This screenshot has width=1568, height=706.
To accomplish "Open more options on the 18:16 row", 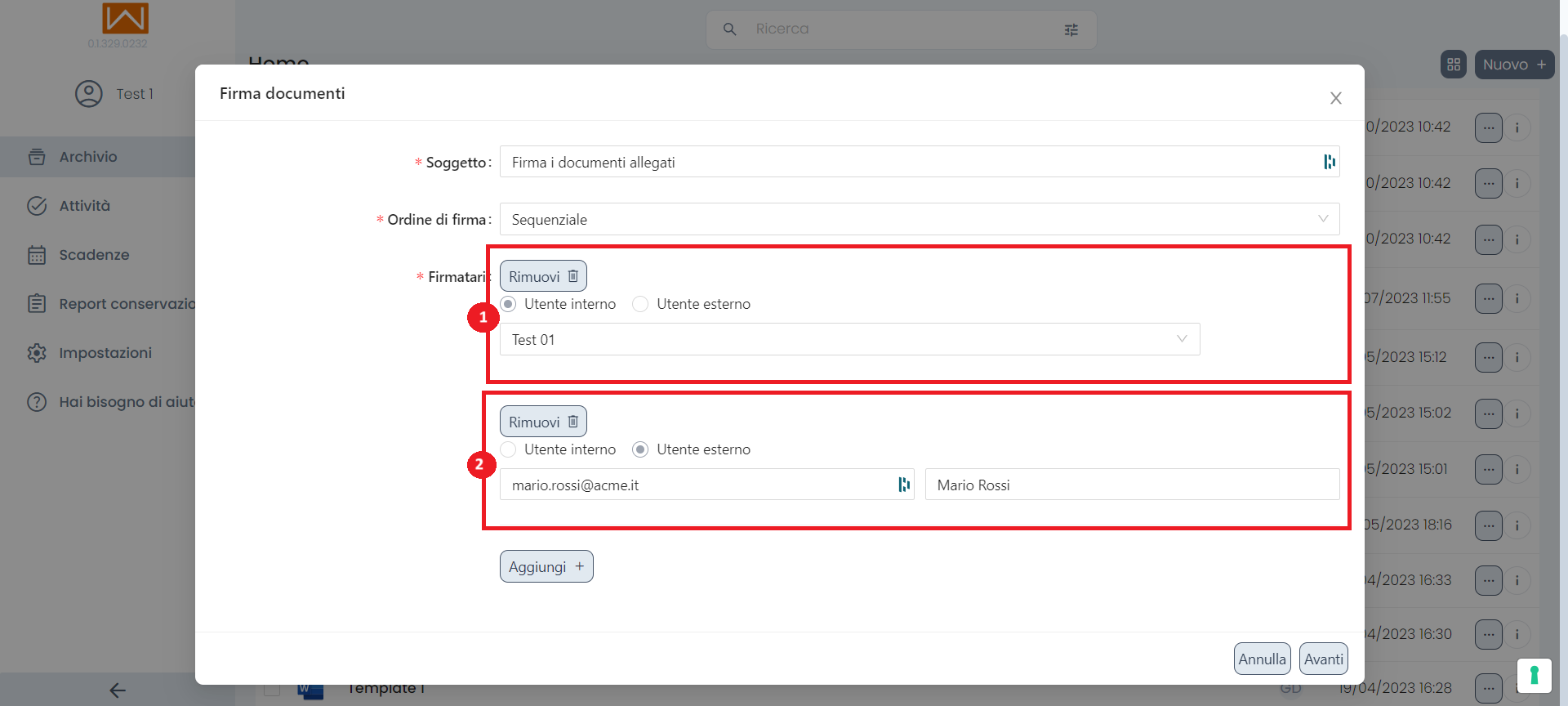I will pos(1489,525).
